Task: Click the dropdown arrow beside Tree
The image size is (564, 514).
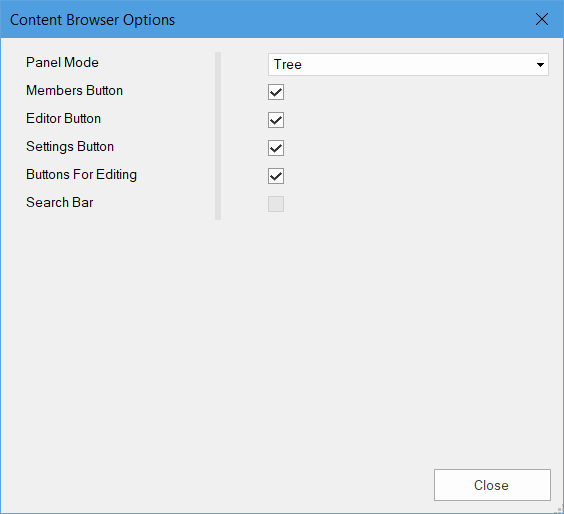Action: [540, 65]
